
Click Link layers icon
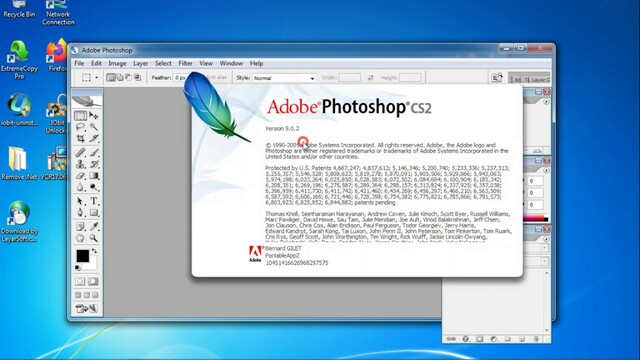click(451, 339)
